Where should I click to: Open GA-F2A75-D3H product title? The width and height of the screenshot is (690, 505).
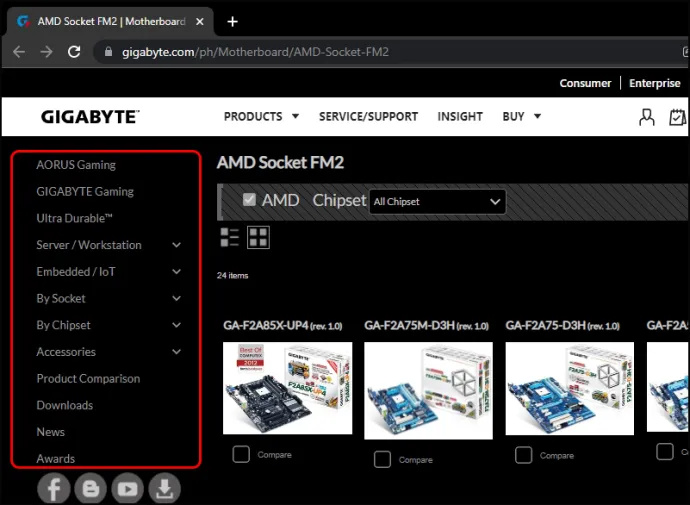click(x=562, y=326)
